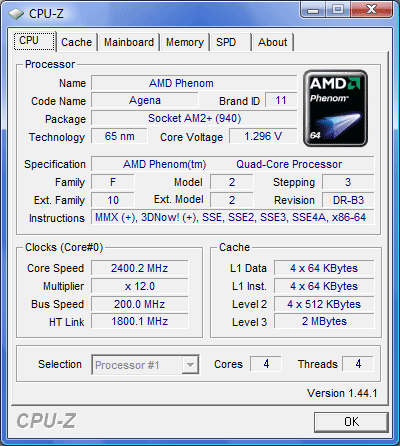400x446 pixels.
Task: Click the Package value Socket AM2+ (940)
Action: (194, 118)
